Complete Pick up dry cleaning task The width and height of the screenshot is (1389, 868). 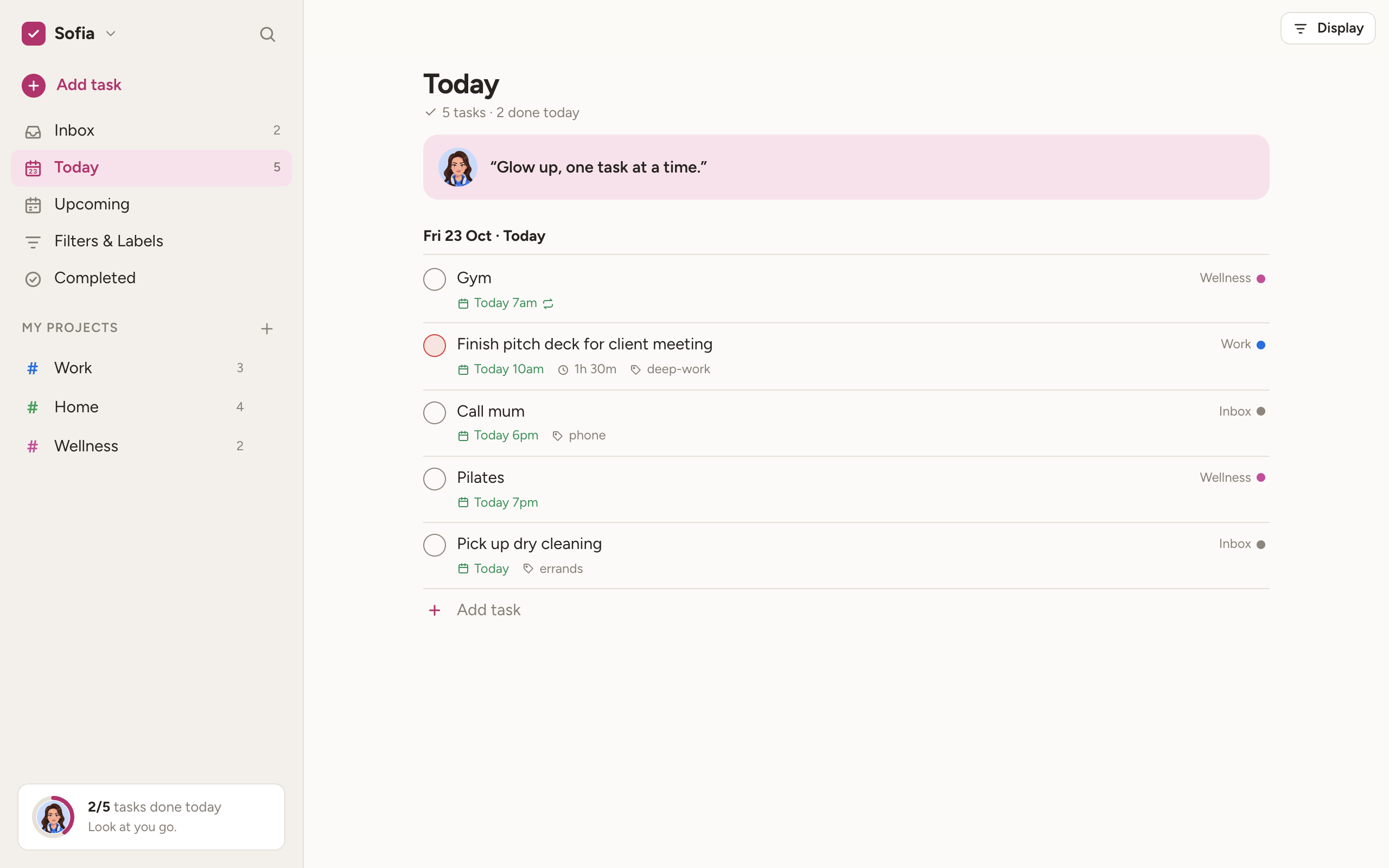pyautogui.click(x=435, y=545)
